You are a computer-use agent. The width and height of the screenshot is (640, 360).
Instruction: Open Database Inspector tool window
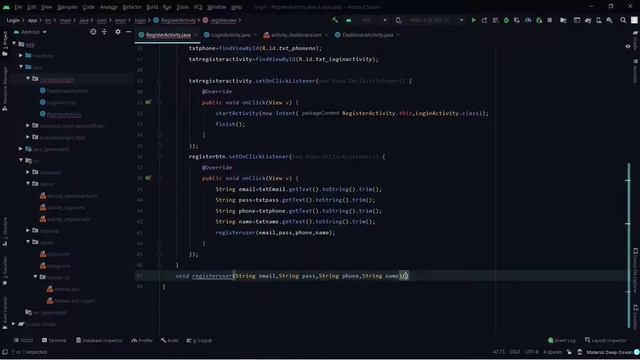pos(99,340)
